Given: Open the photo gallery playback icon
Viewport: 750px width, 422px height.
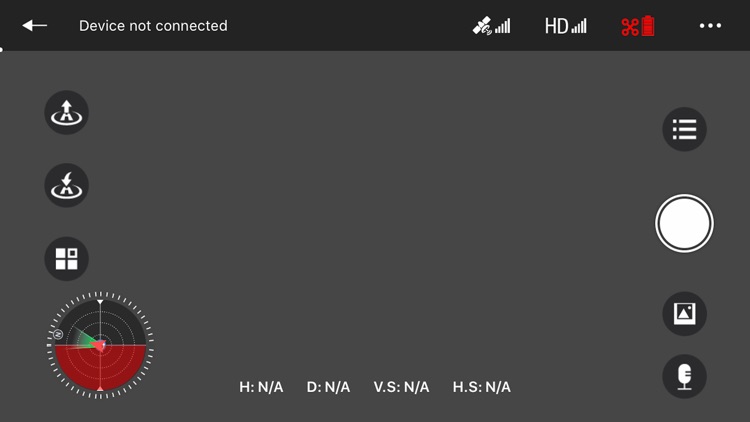Looking at the screenshot, I should pos(684,313).
